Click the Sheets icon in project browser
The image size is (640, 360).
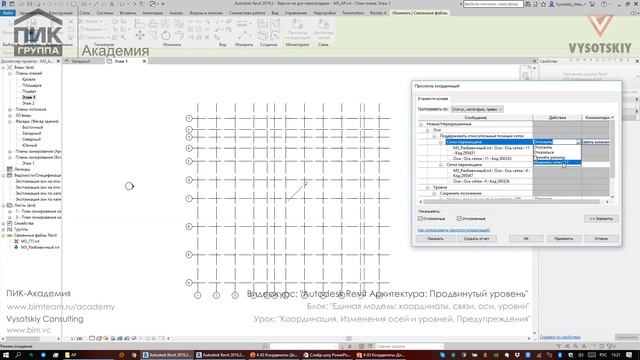pos(10,205)
